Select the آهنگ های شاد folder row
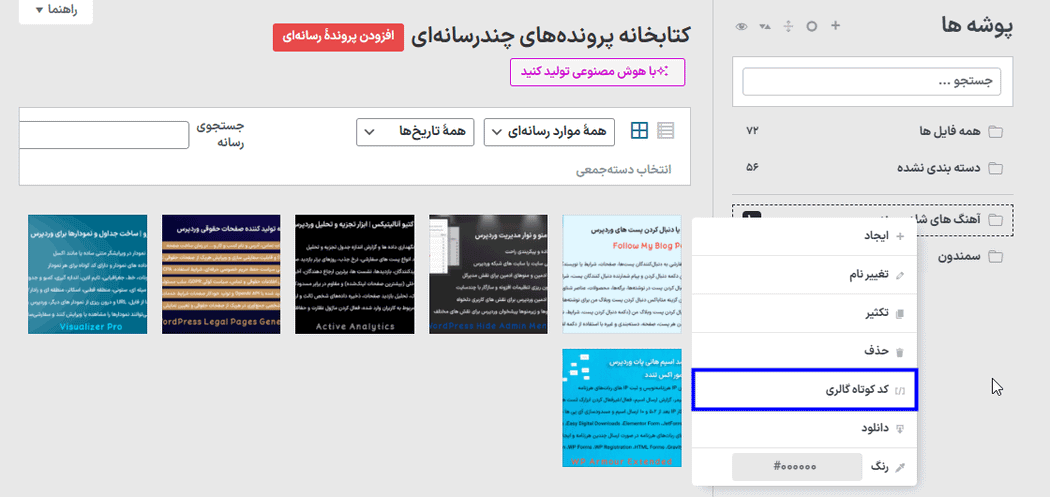The image size is (1050, 497). (873, 220)
